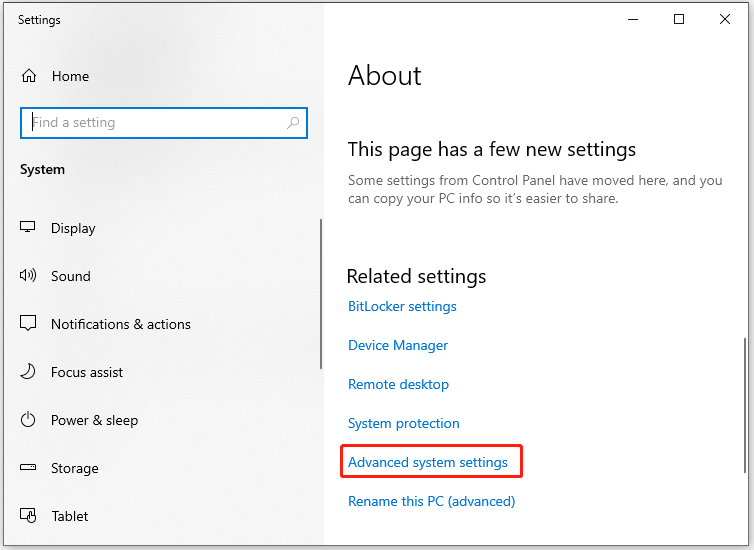Click the Home icon in sidebar
This screenshot has height=550, width=754.
[x=29, y=76]
